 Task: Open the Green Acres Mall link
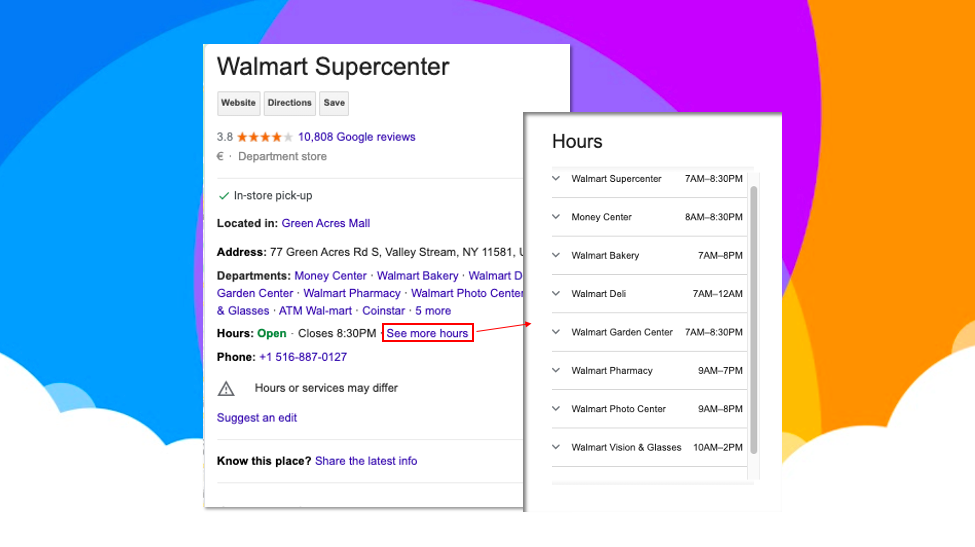coord(325,223)
